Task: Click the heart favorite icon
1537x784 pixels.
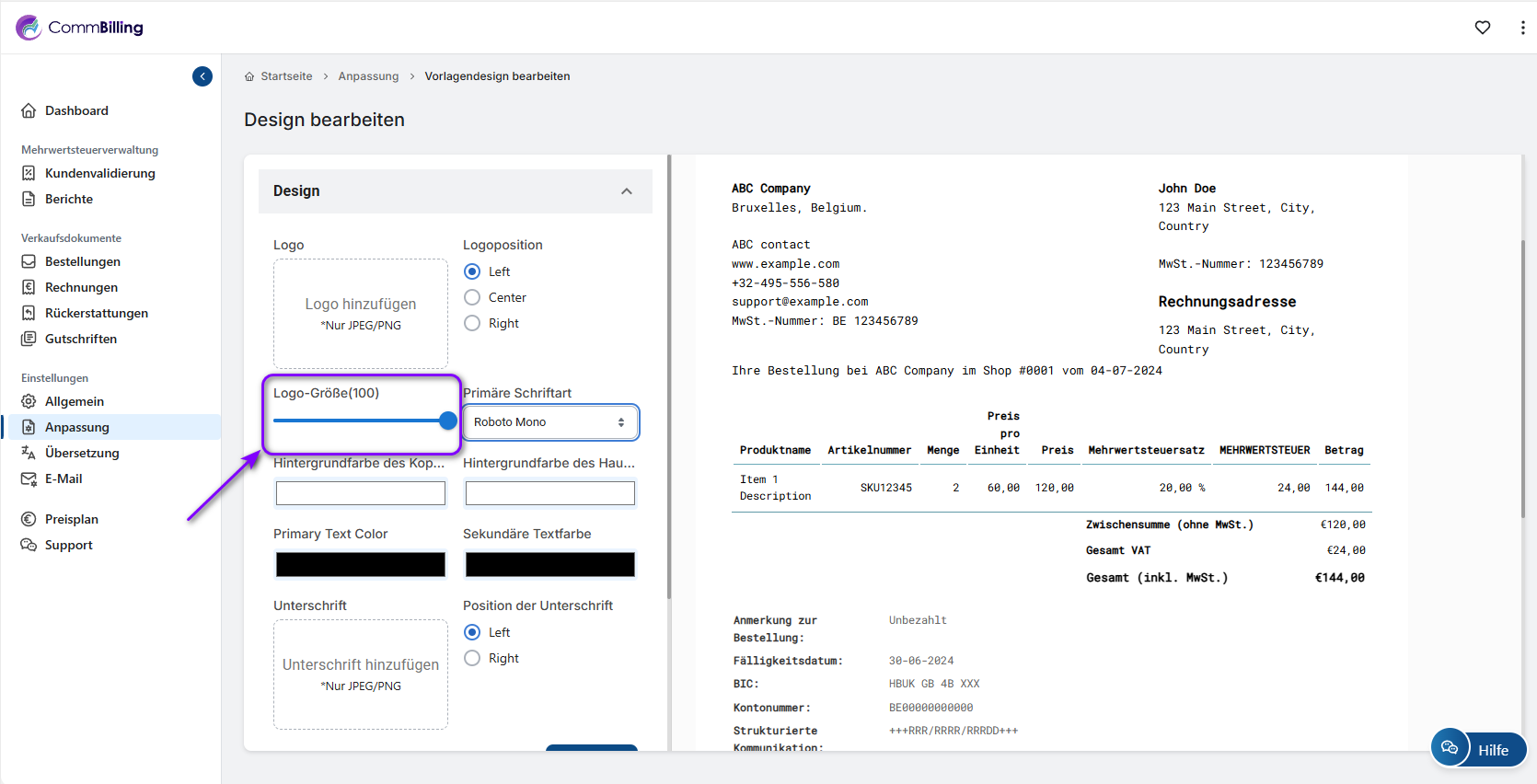Action: coord(1483,28)
